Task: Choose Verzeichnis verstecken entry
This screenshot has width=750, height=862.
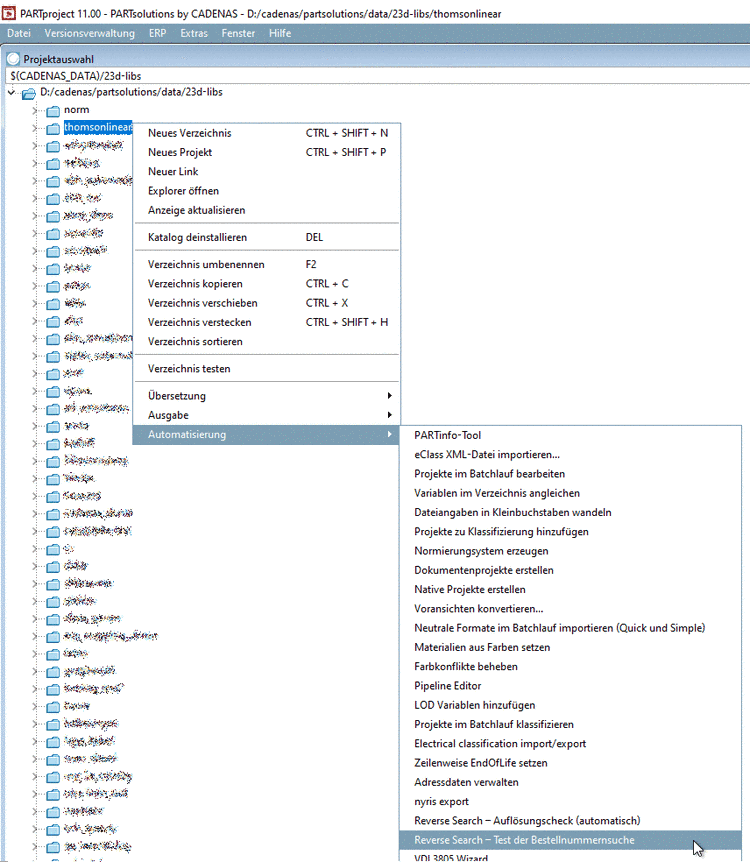Action: pos(267,322)
